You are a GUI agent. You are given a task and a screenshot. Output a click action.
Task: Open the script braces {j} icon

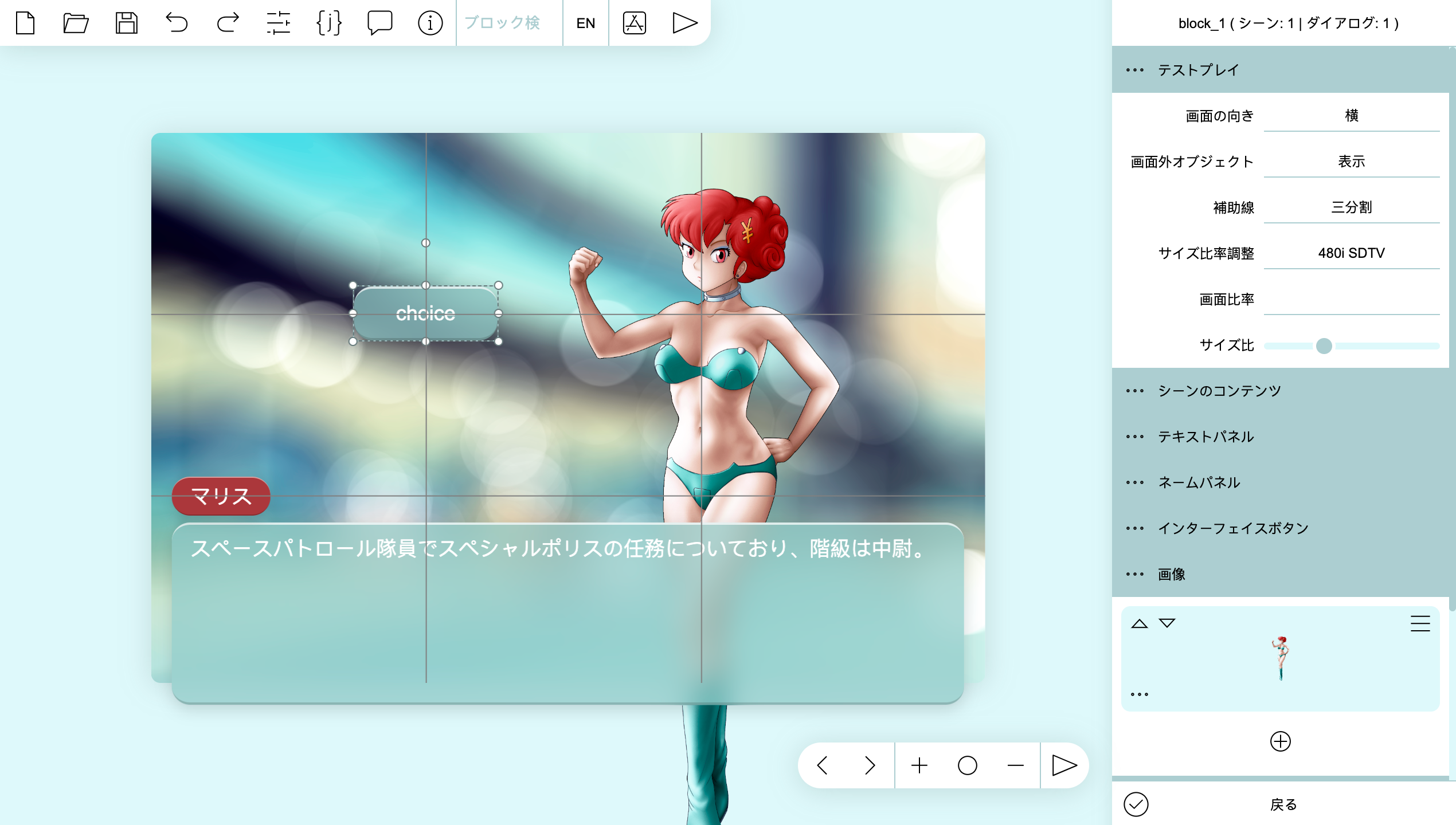pos(329,23)
